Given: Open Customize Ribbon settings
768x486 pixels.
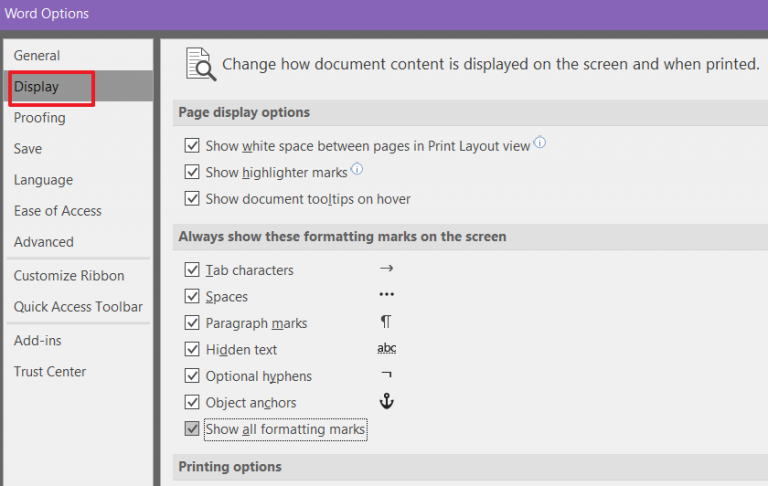Looking at the screenshot, I should click(78, 275).
